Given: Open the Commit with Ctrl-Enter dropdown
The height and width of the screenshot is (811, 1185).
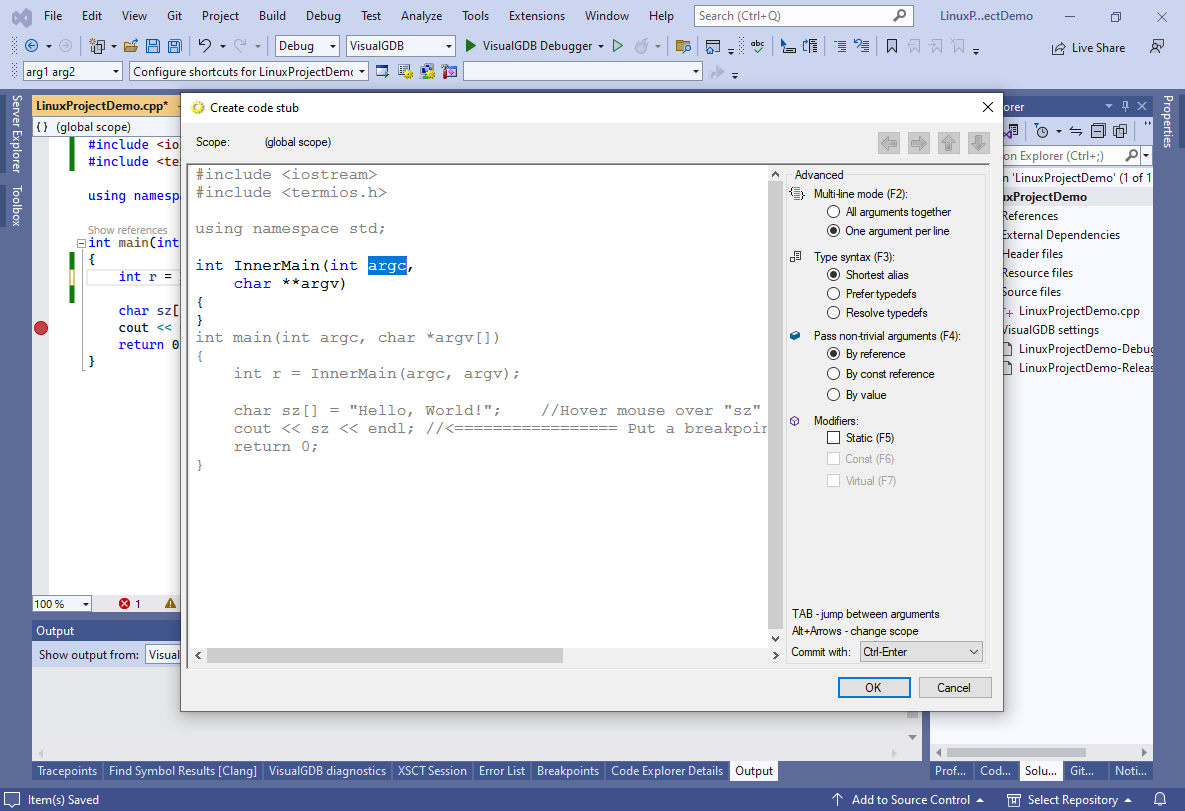Looking at the screenshot, I should (921, 652).
